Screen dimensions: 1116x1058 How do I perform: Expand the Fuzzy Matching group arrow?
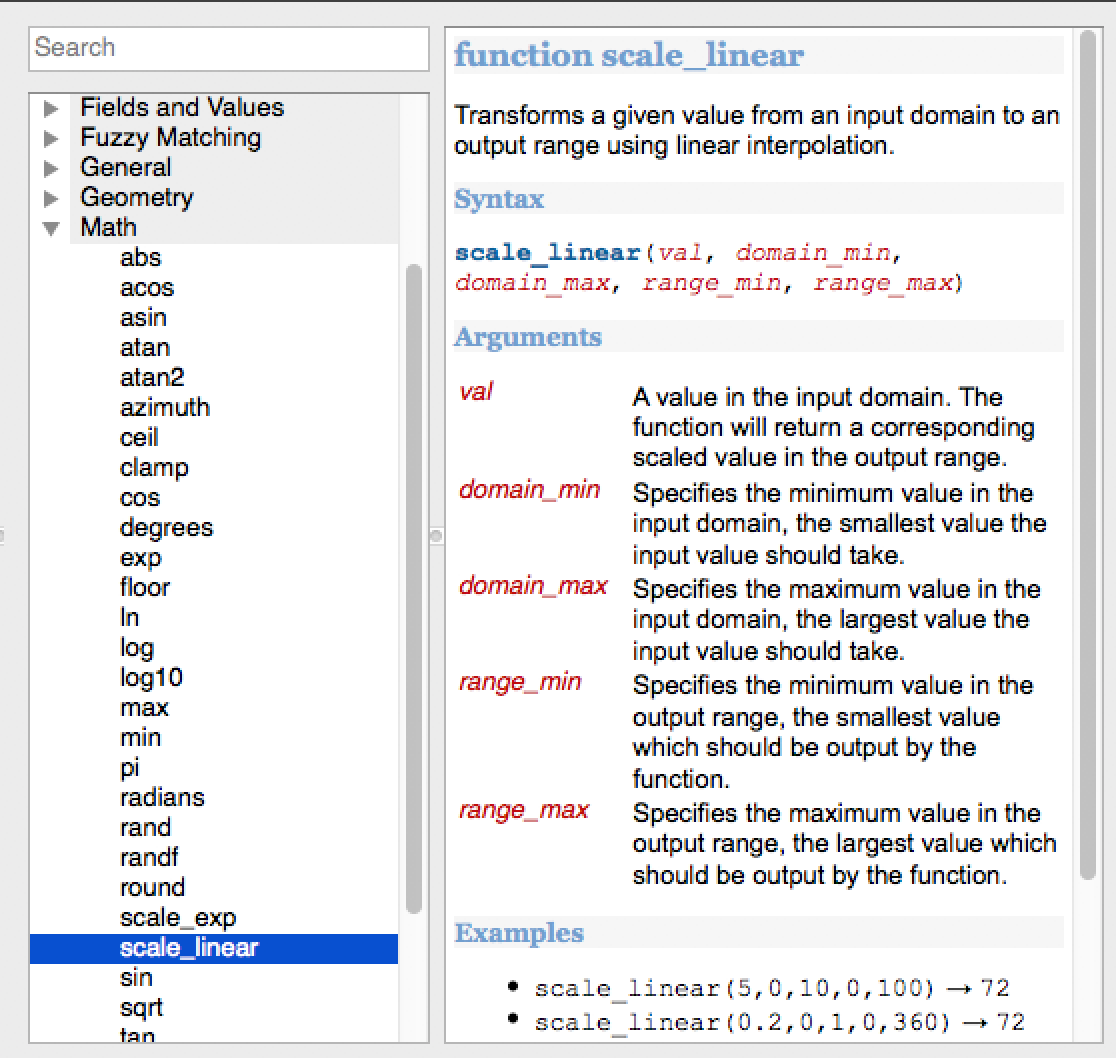click(51, 138)
